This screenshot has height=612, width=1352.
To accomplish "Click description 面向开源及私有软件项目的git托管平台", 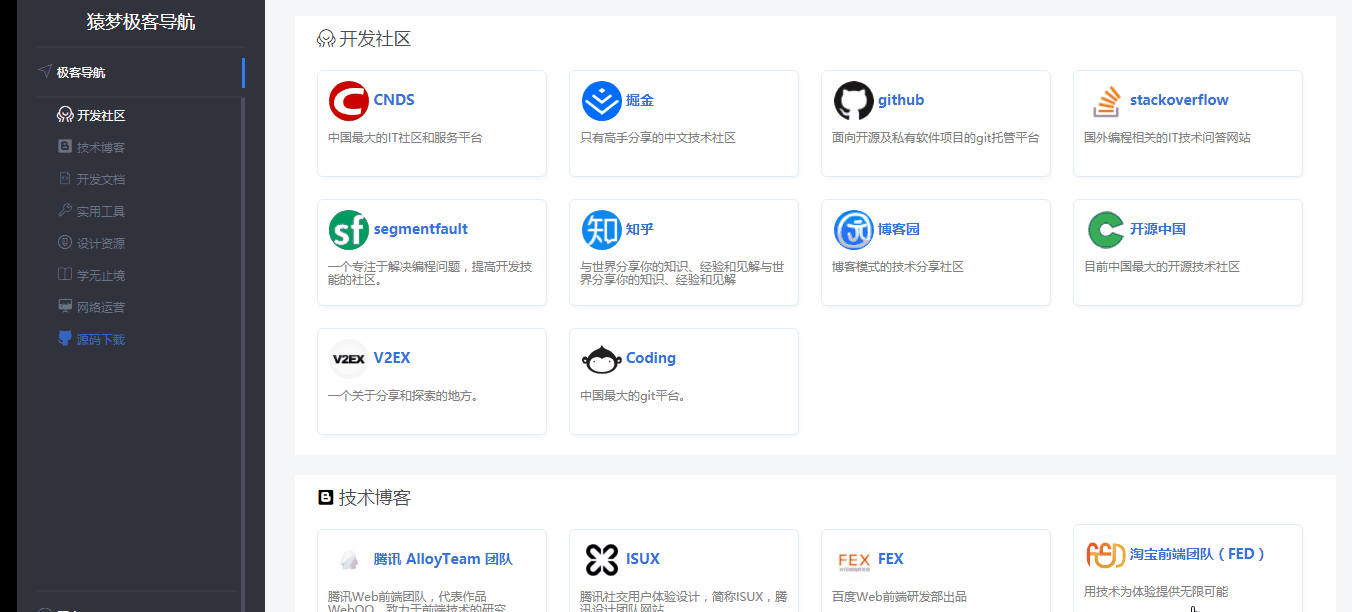I will (x=936, y=138).
